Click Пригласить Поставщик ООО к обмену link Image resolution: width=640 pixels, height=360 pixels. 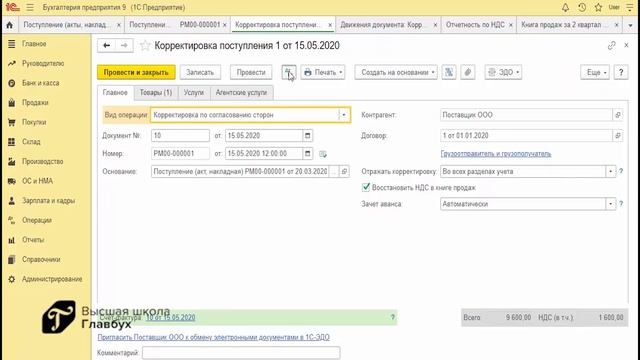pyautogui.click(x=213, y=337)
